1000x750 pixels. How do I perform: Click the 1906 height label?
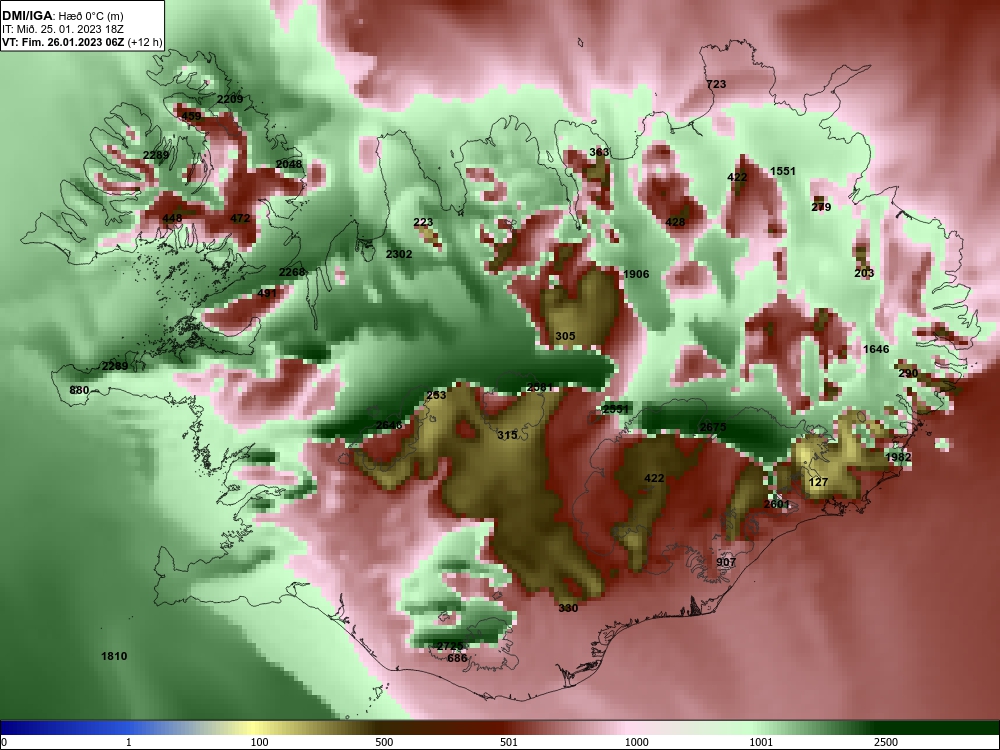click(636, 274)
